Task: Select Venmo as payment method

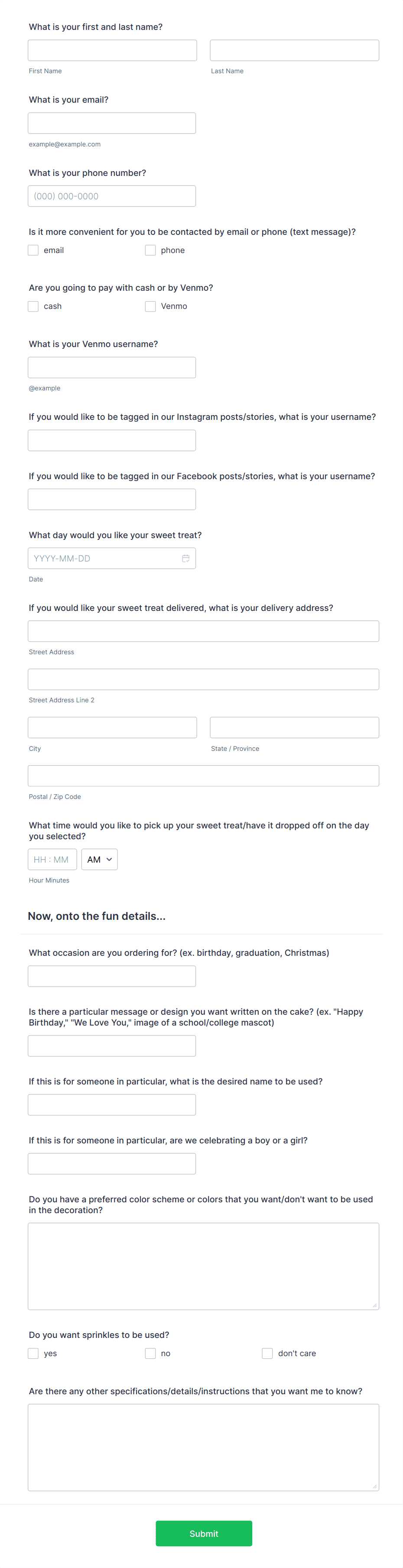Action: pyautogui.click(x=150, y=306)
